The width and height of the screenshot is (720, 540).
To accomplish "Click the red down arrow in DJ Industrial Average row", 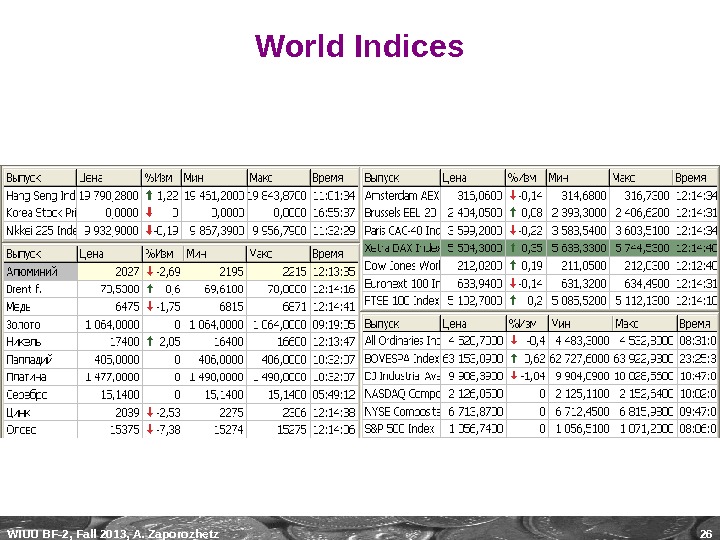I will tap(514, 376).
